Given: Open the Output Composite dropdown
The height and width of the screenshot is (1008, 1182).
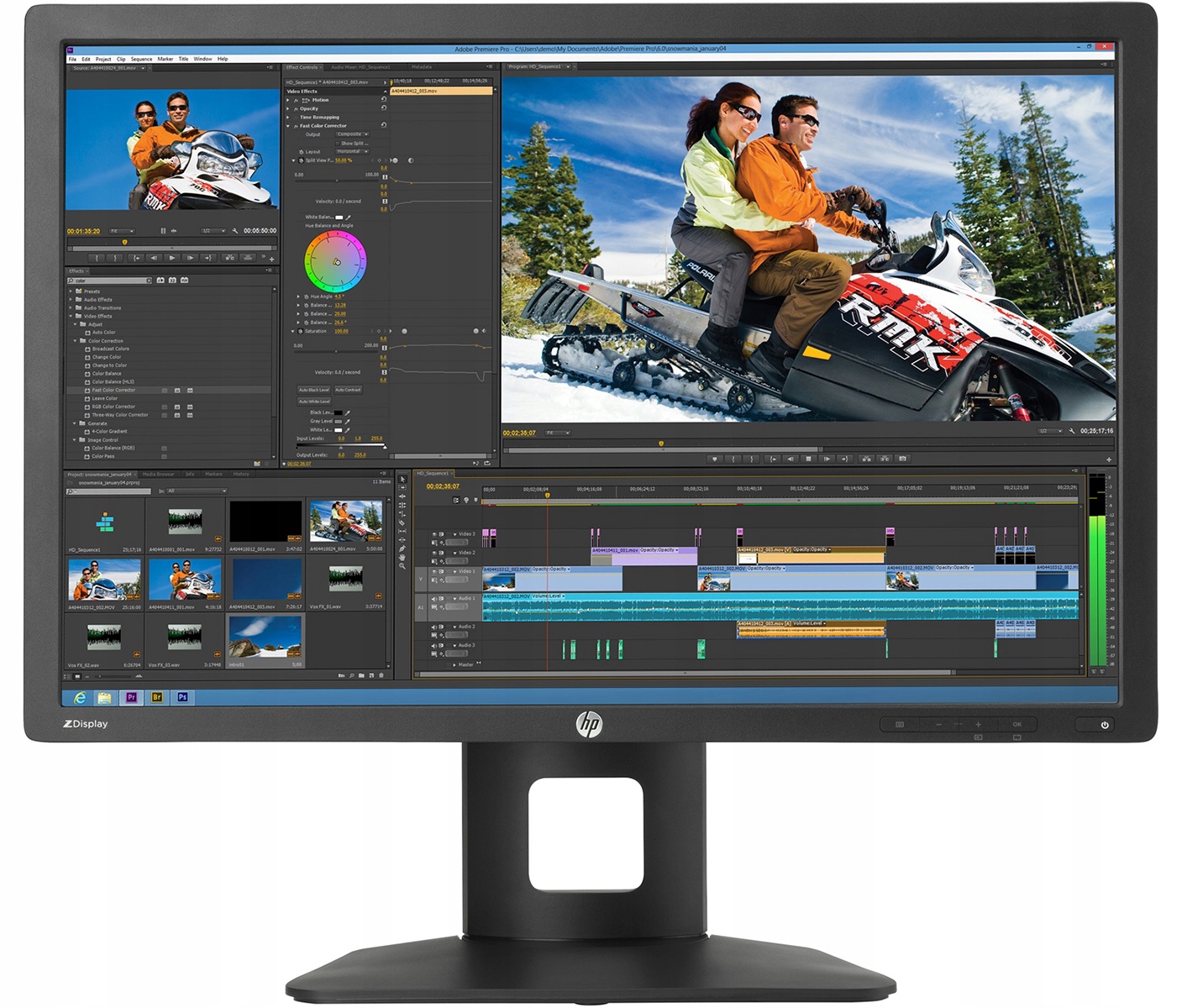Looking at the screenshot, I should pyautogui.click(x=352, y=134).
